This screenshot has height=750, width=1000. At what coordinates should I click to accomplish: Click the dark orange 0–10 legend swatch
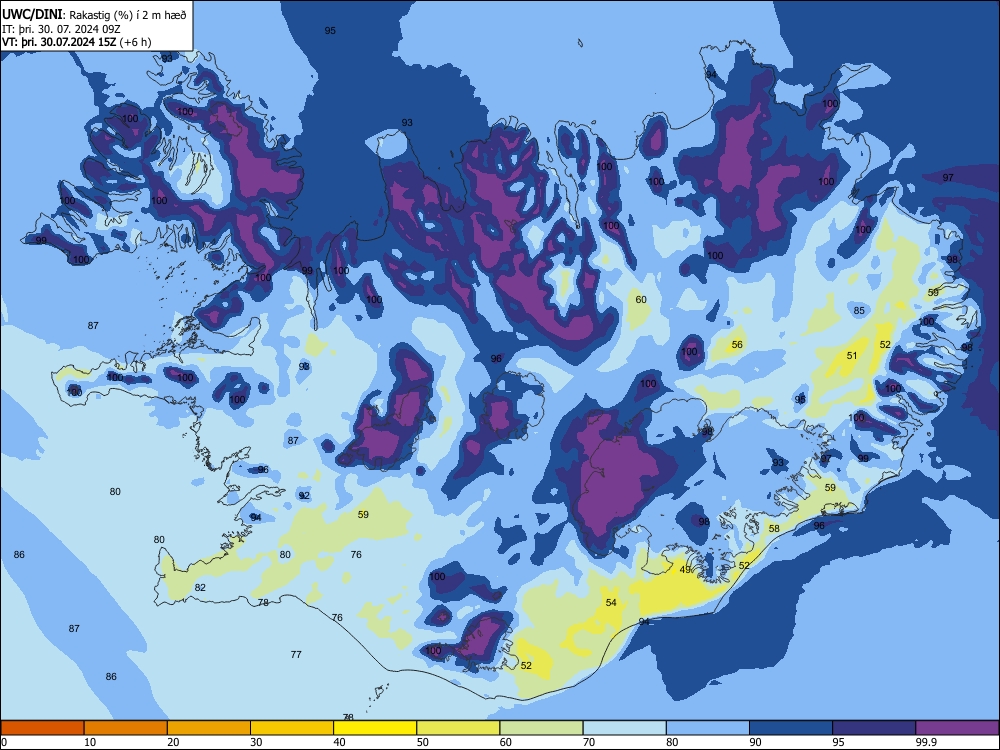42,728
